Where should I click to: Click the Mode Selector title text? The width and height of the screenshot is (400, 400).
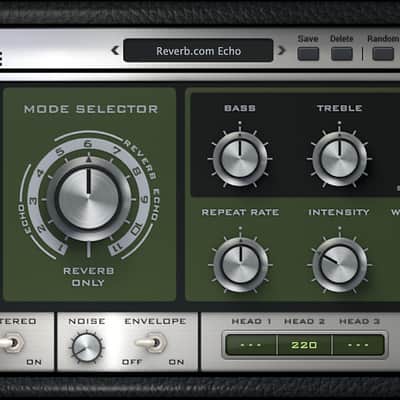(x=91, y=109)
